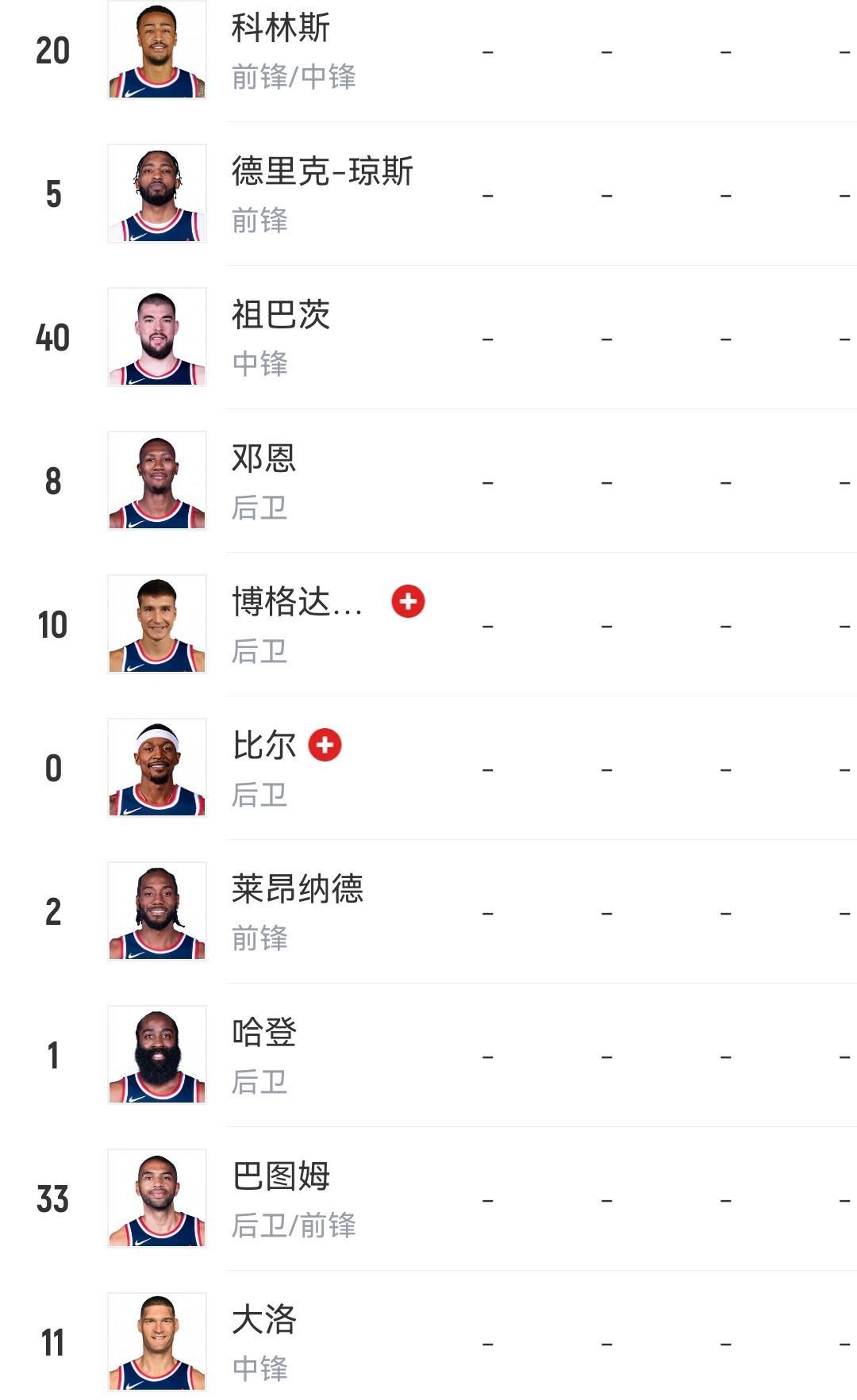Image resolution: width=857 pixels, height=1400 pixels.
Task: Open 巴图姆 player avatar
Action: click(x=157, y=1199)
